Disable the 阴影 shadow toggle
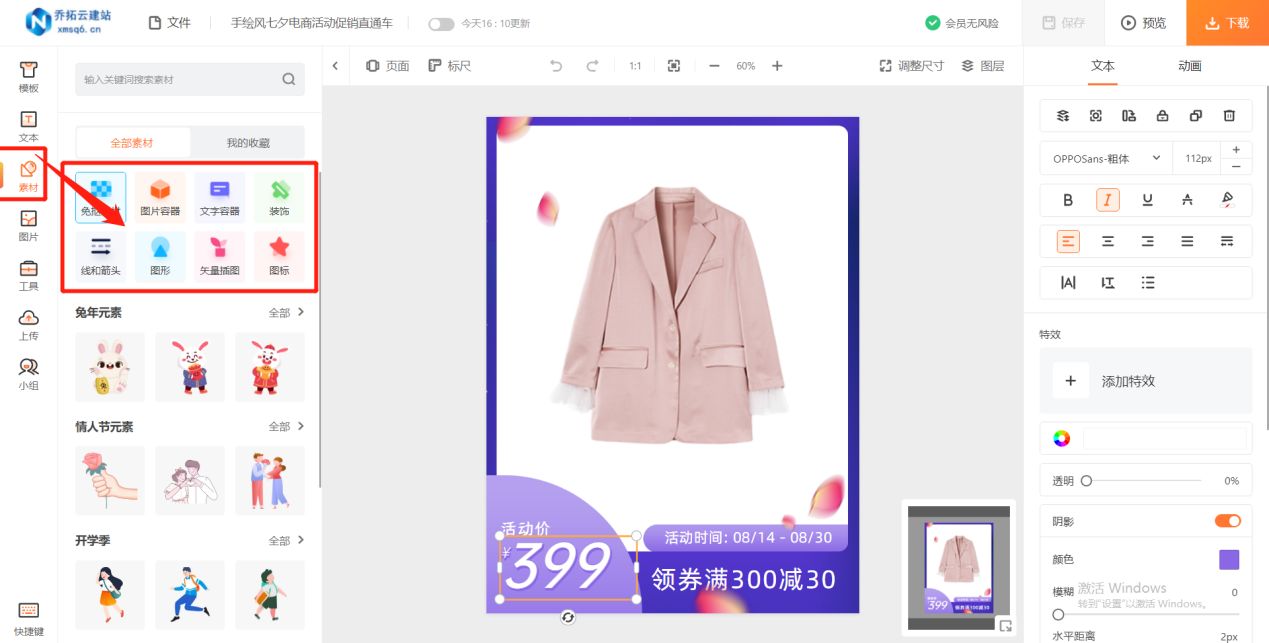 1227,520
